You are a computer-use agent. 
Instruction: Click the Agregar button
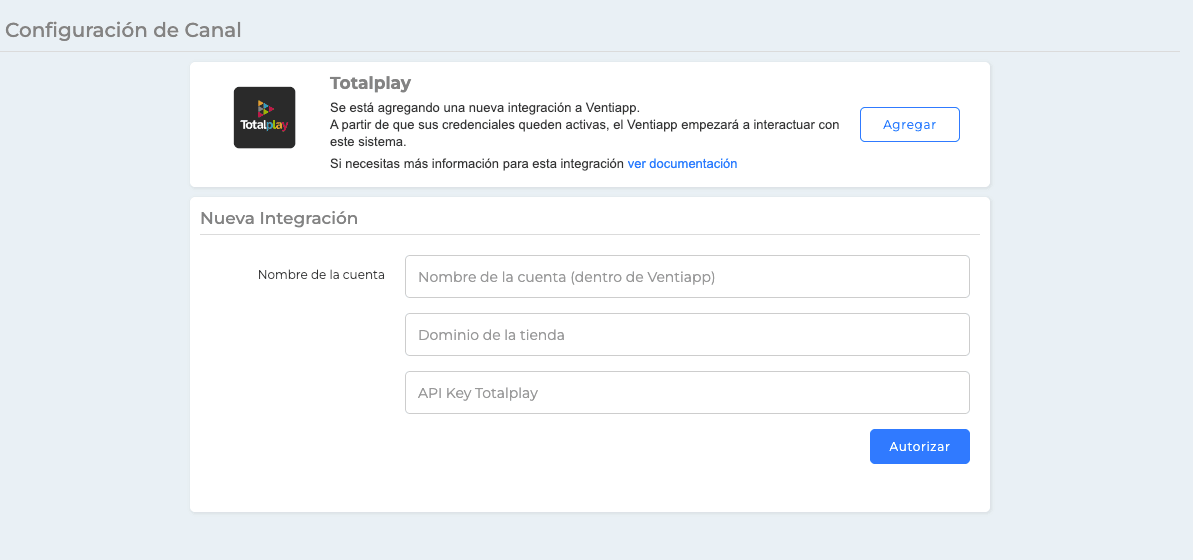[909, 125]
